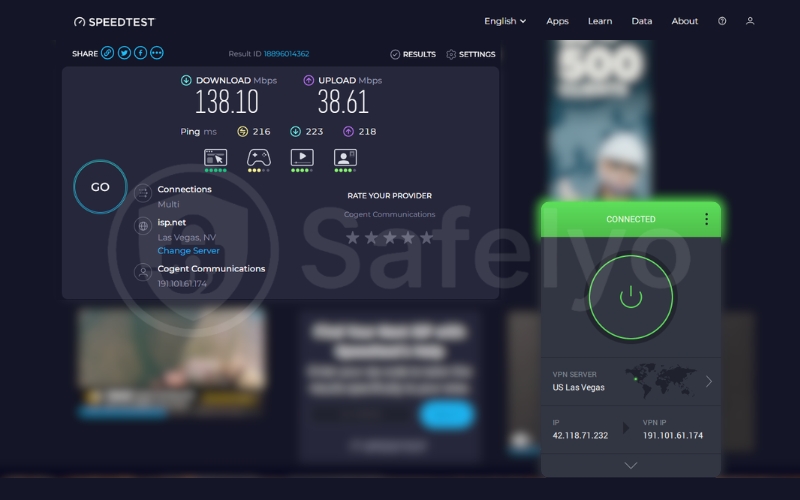Share the result on Facebook
This screenshot has height=500, width=800.
coord(140,53)
